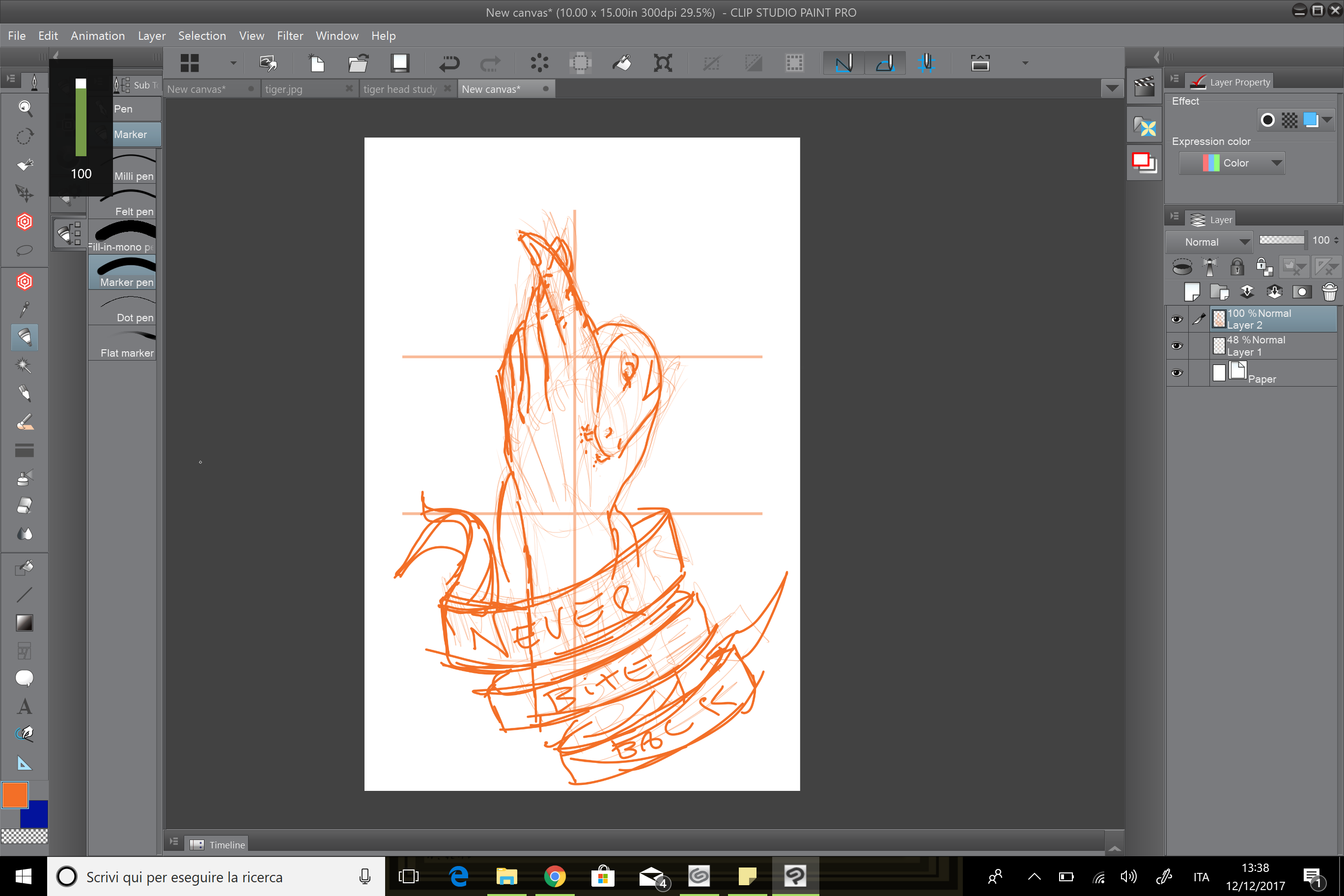Screen dimensions: 1344x896
Task: Toggle visibility of Layer 1
Action: pos(1177,346)
